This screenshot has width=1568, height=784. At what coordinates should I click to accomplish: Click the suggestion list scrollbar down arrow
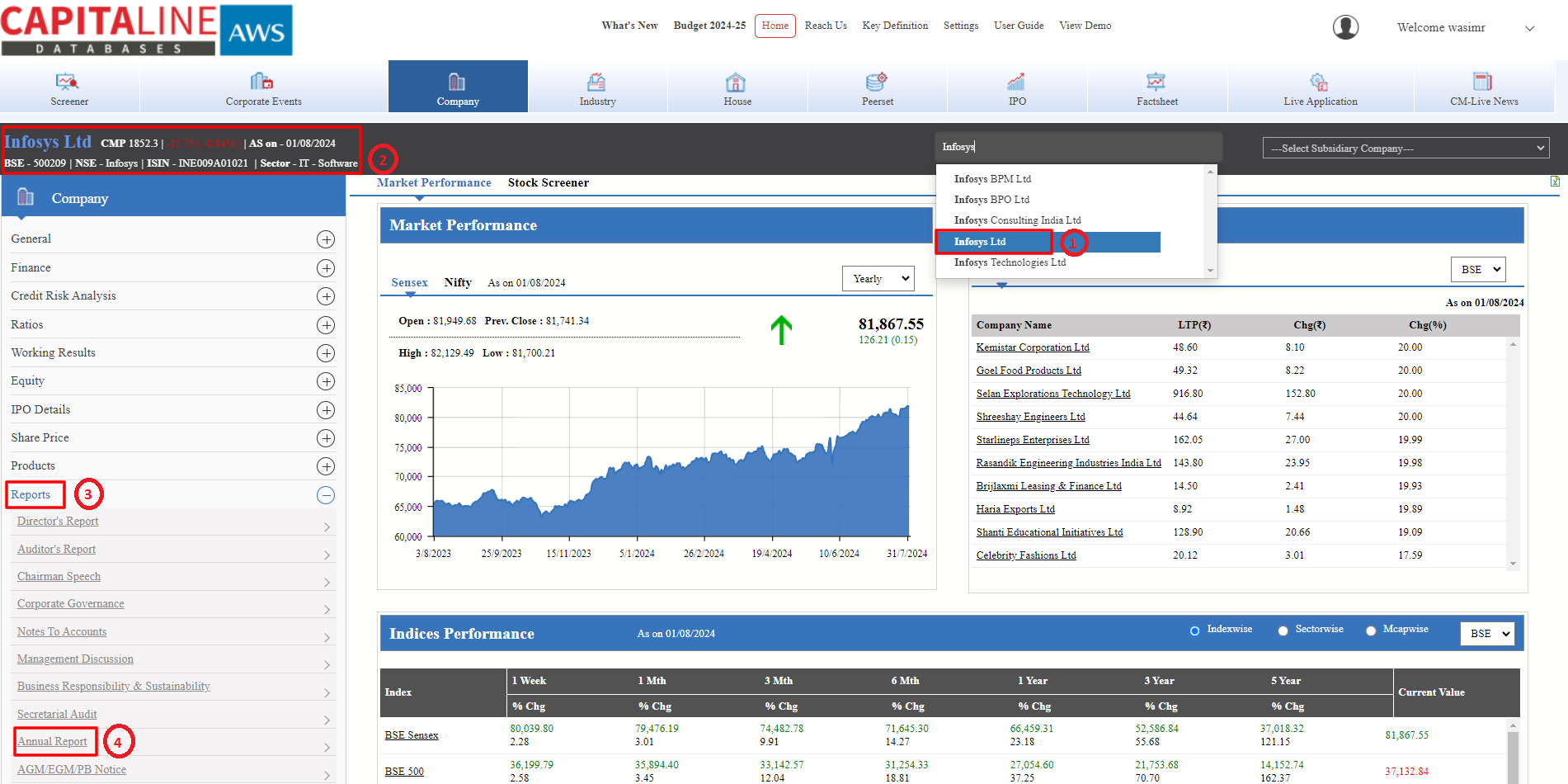(x=1211, y=271)
